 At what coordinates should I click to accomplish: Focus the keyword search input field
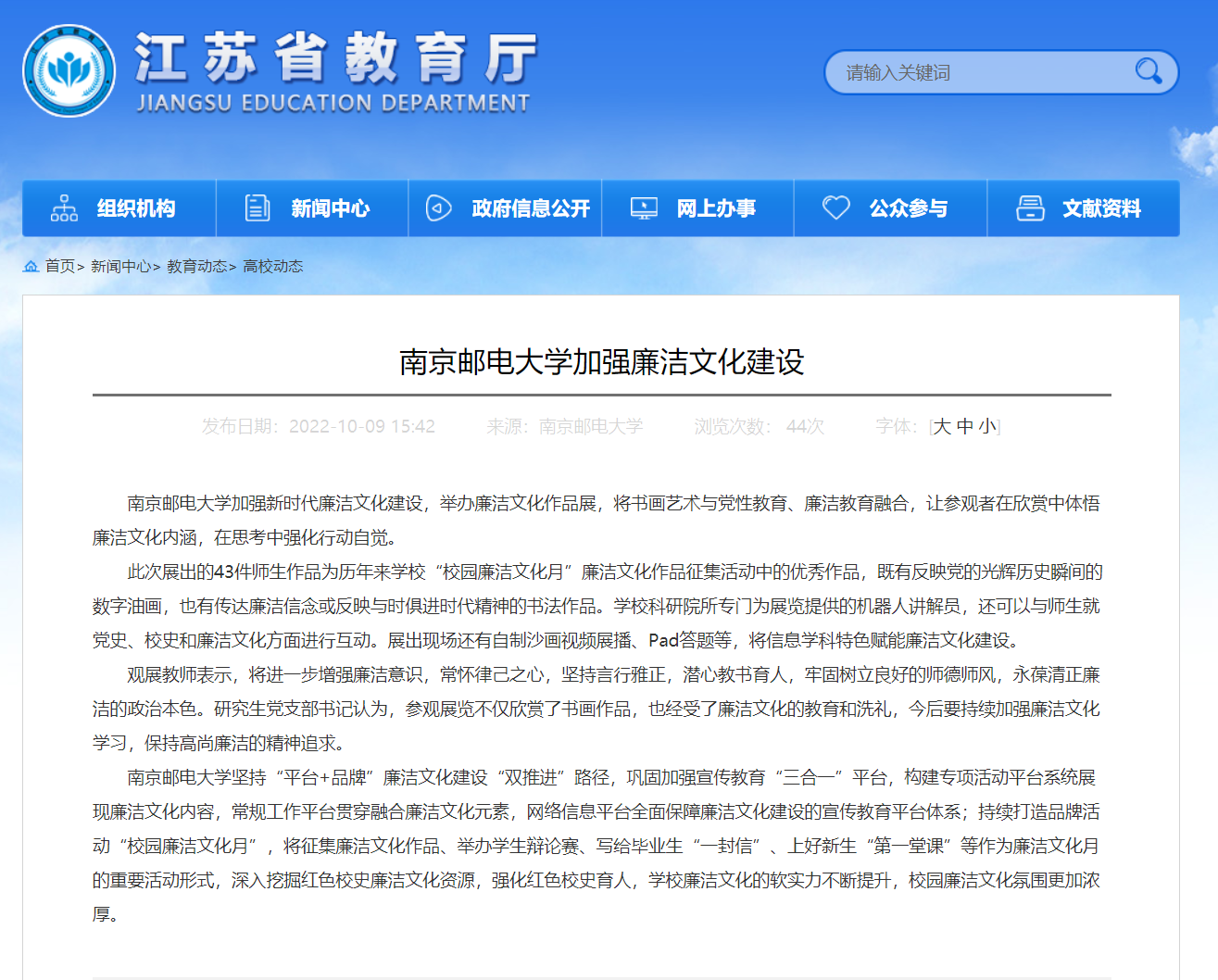click(x=982, y=72)
